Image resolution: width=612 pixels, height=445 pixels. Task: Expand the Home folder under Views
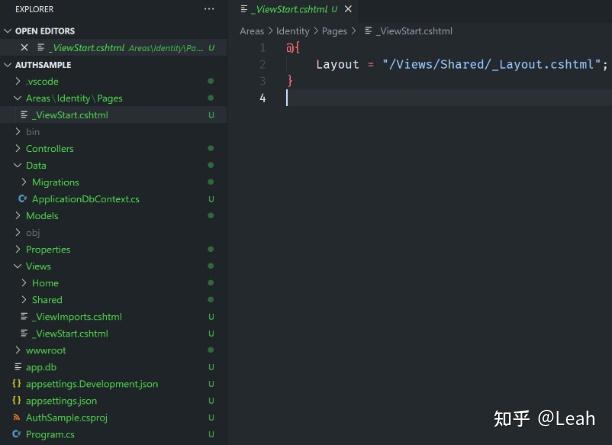[x=24, y=283]
